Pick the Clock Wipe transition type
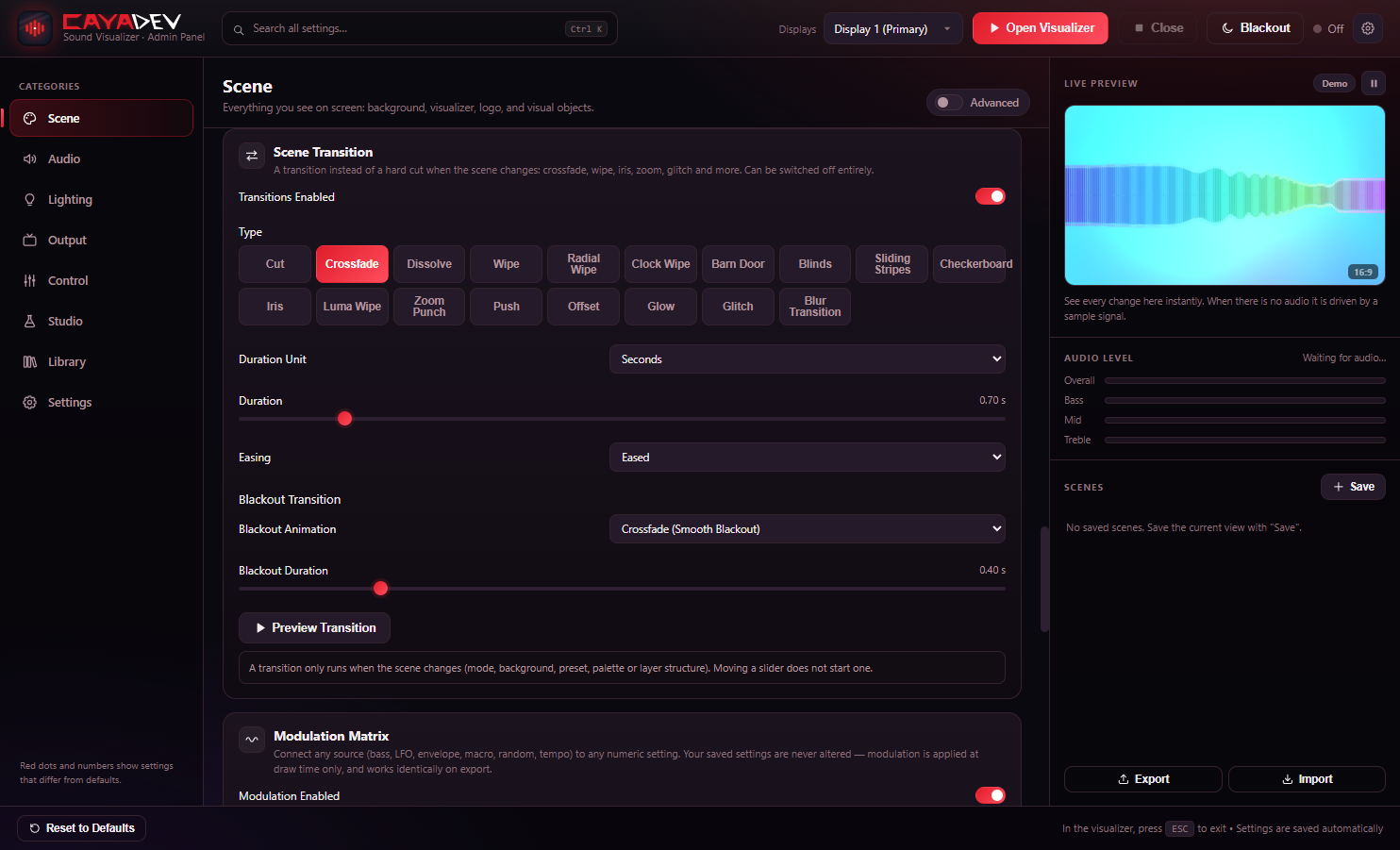 point(661,264)
